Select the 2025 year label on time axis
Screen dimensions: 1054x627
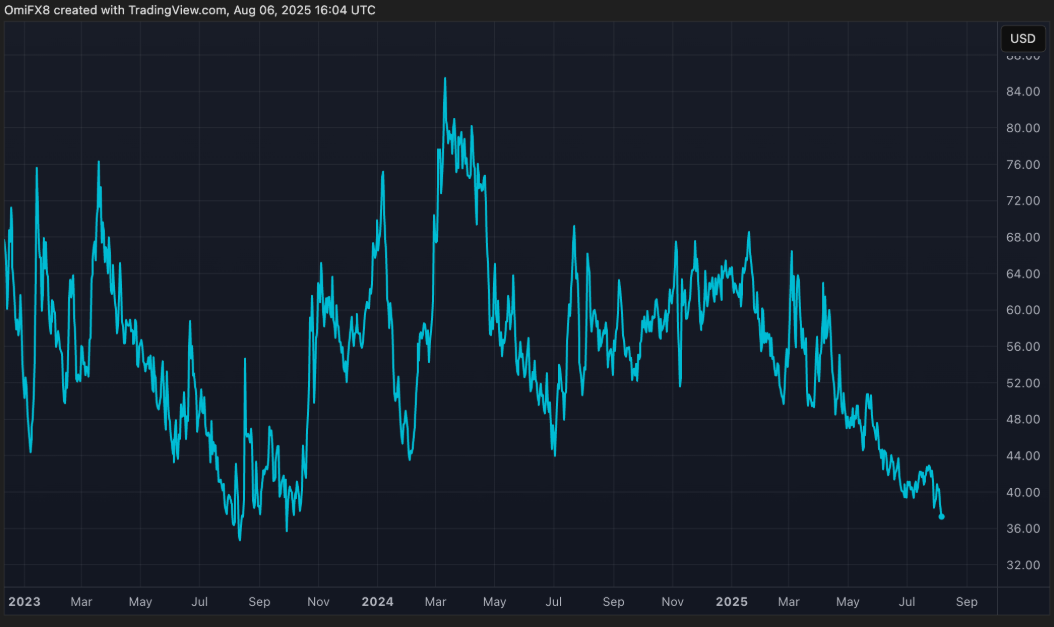[732, 602]
